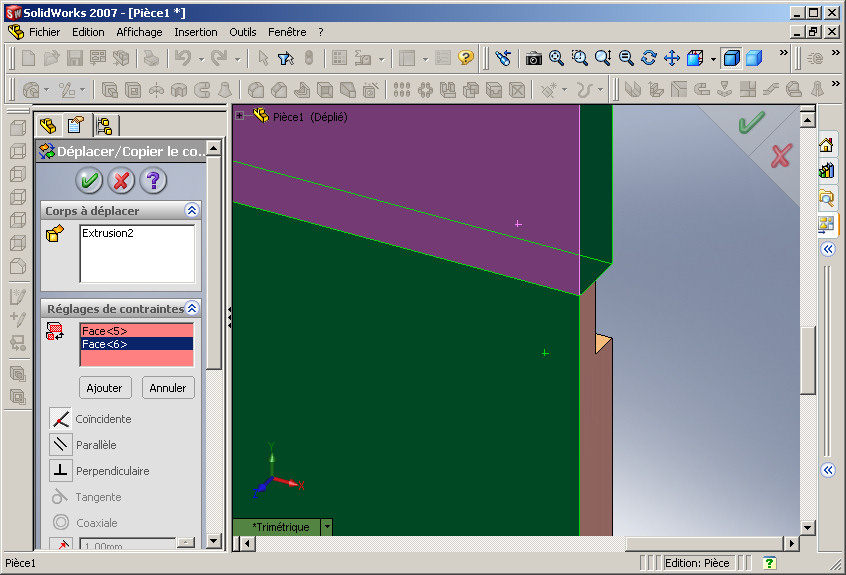Click the Shaded With Edges display icon
Image resolution: width=846 pixels, height=575 pixels.
731,58
